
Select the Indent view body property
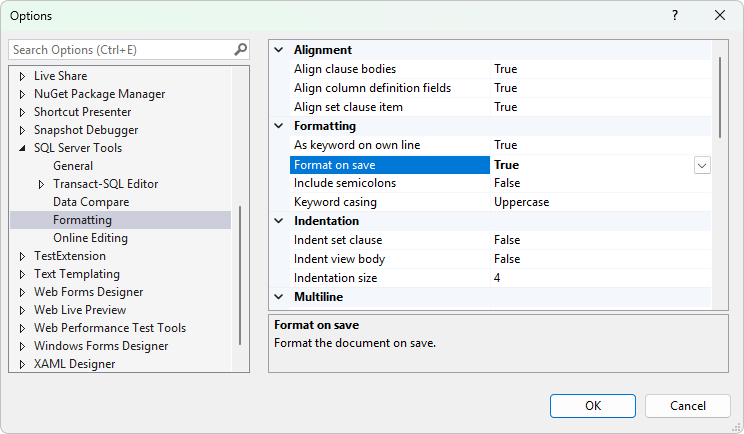pyautogui.click(x=339, y=259)
